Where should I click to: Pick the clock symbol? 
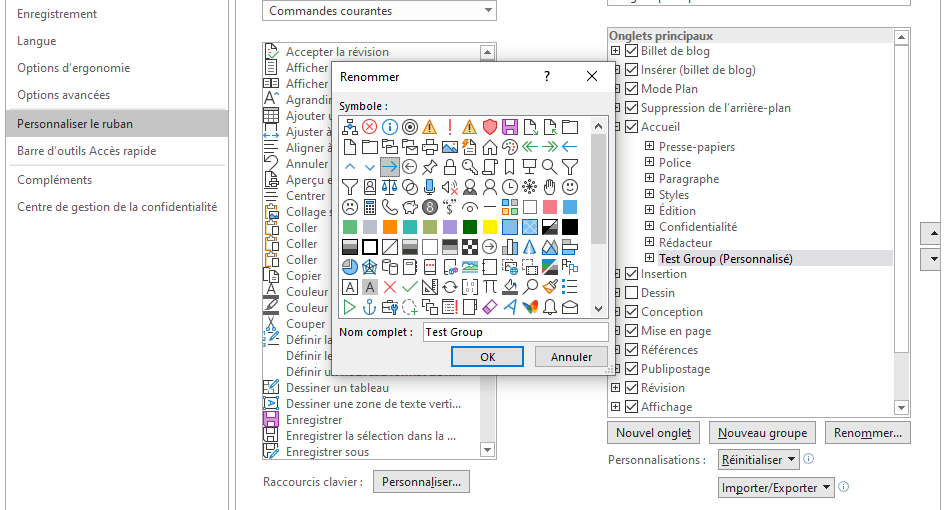pyautogui.click(x=510, y=187)
